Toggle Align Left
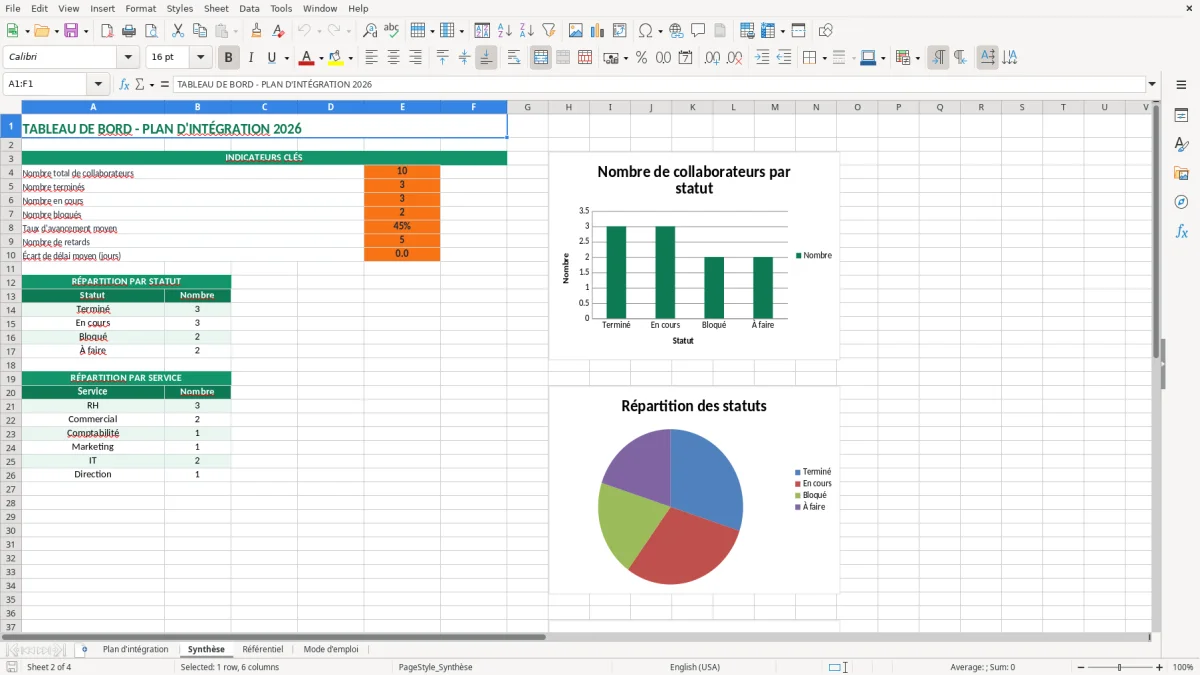 point(372,58)
